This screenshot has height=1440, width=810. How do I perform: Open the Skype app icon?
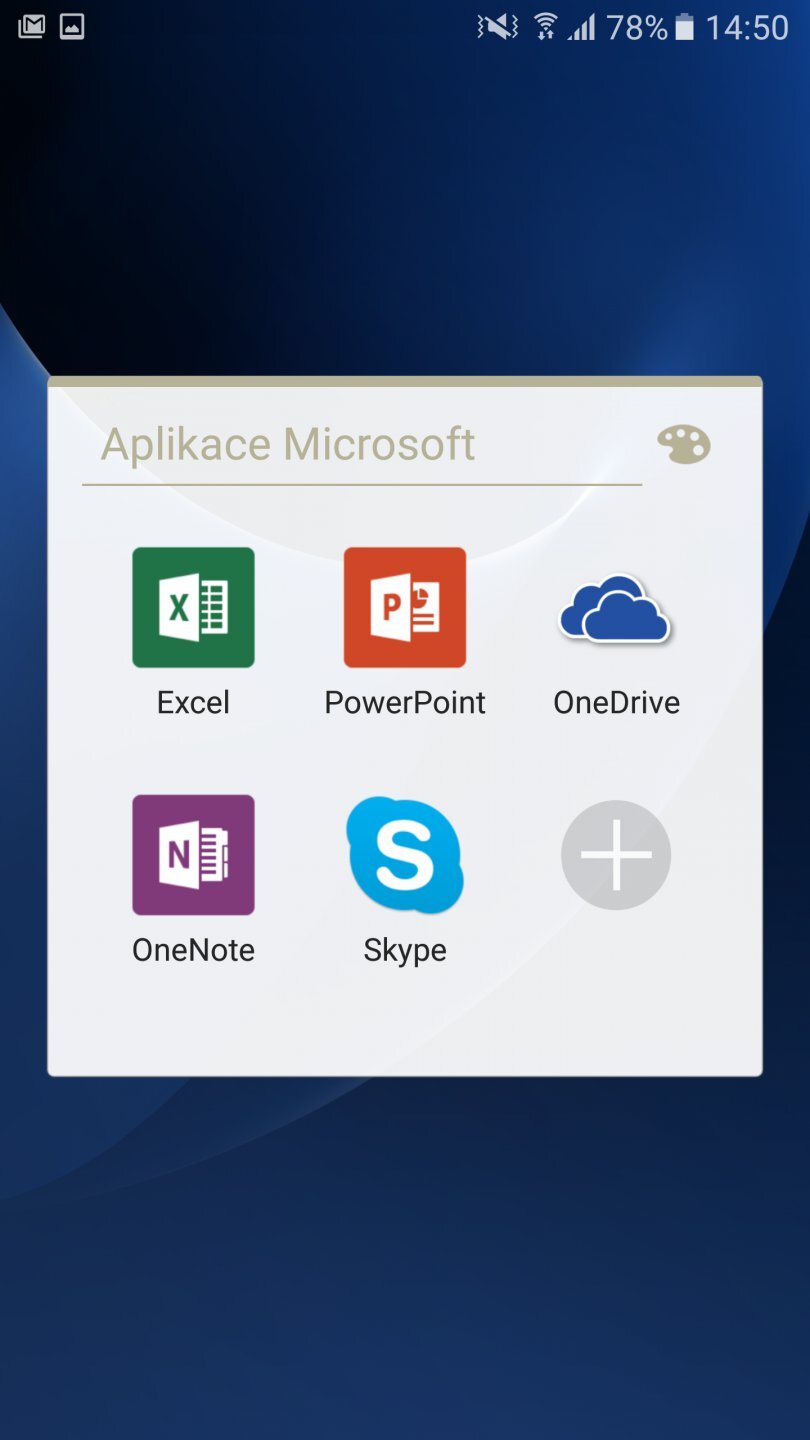[405, 855]
